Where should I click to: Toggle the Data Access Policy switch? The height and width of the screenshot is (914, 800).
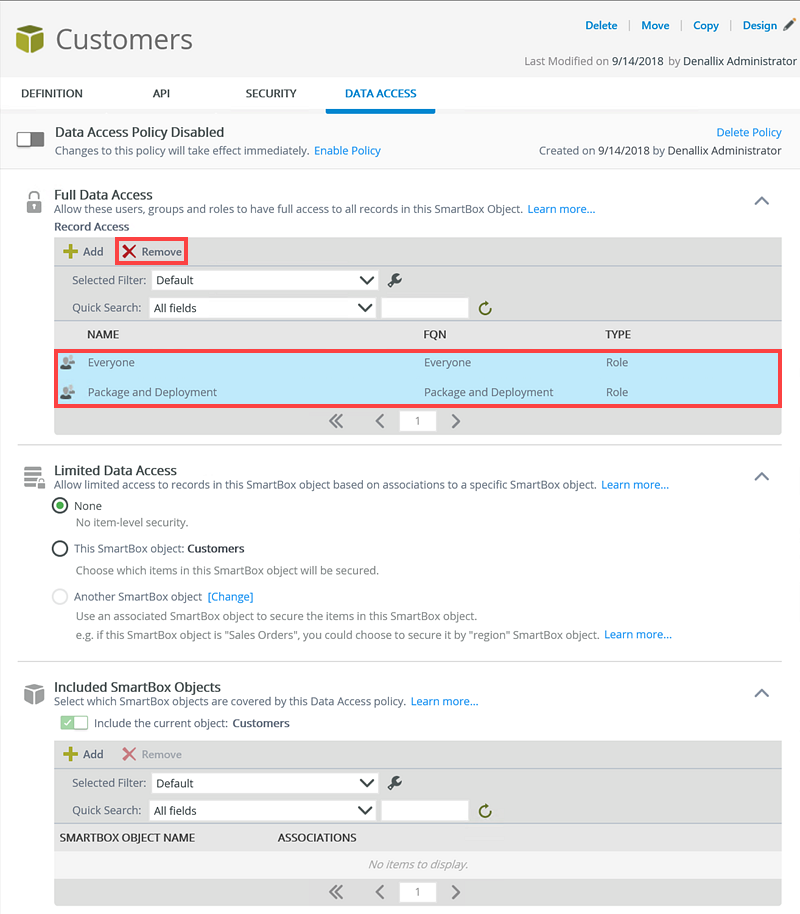pos(31,140)
